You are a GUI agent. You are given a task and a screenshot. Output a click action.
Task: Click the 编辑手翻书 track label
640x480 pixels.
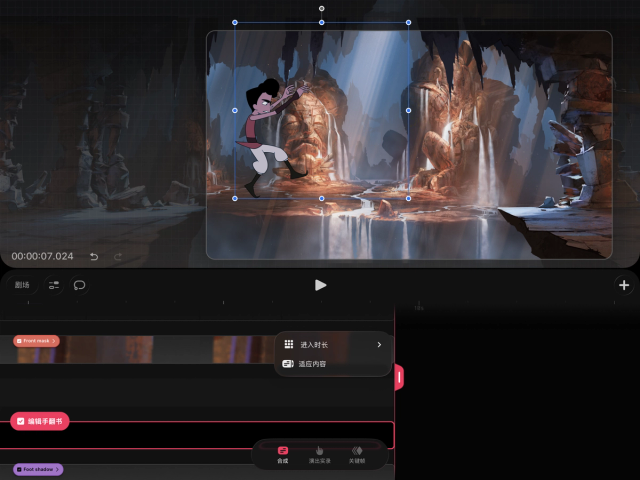click(40, 421)
